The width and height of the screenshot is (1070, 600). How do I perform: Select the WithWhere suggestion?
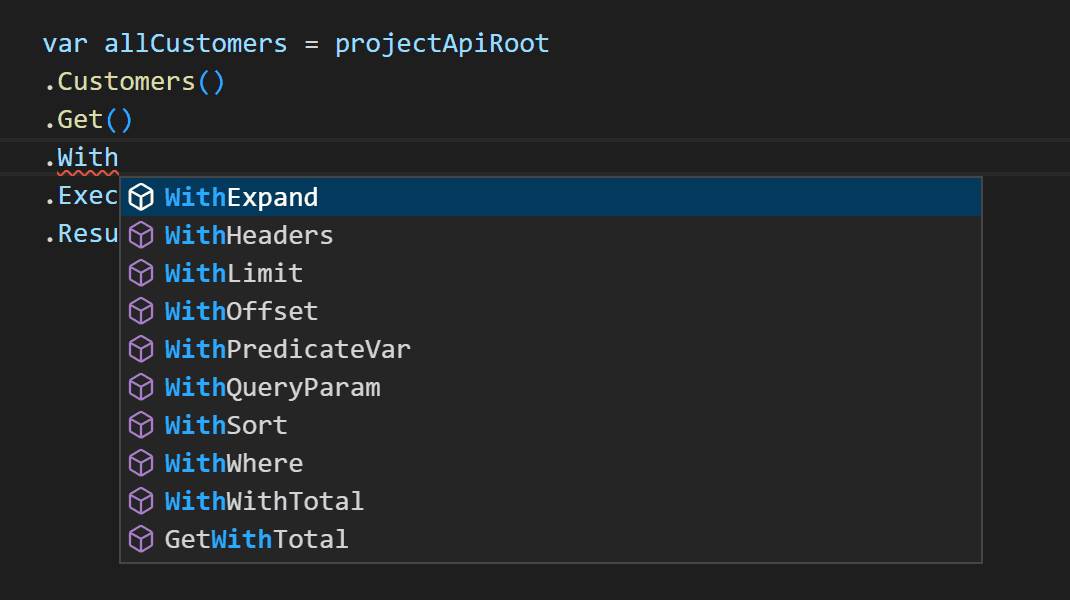pyautogui.click(x=234, y=463)
